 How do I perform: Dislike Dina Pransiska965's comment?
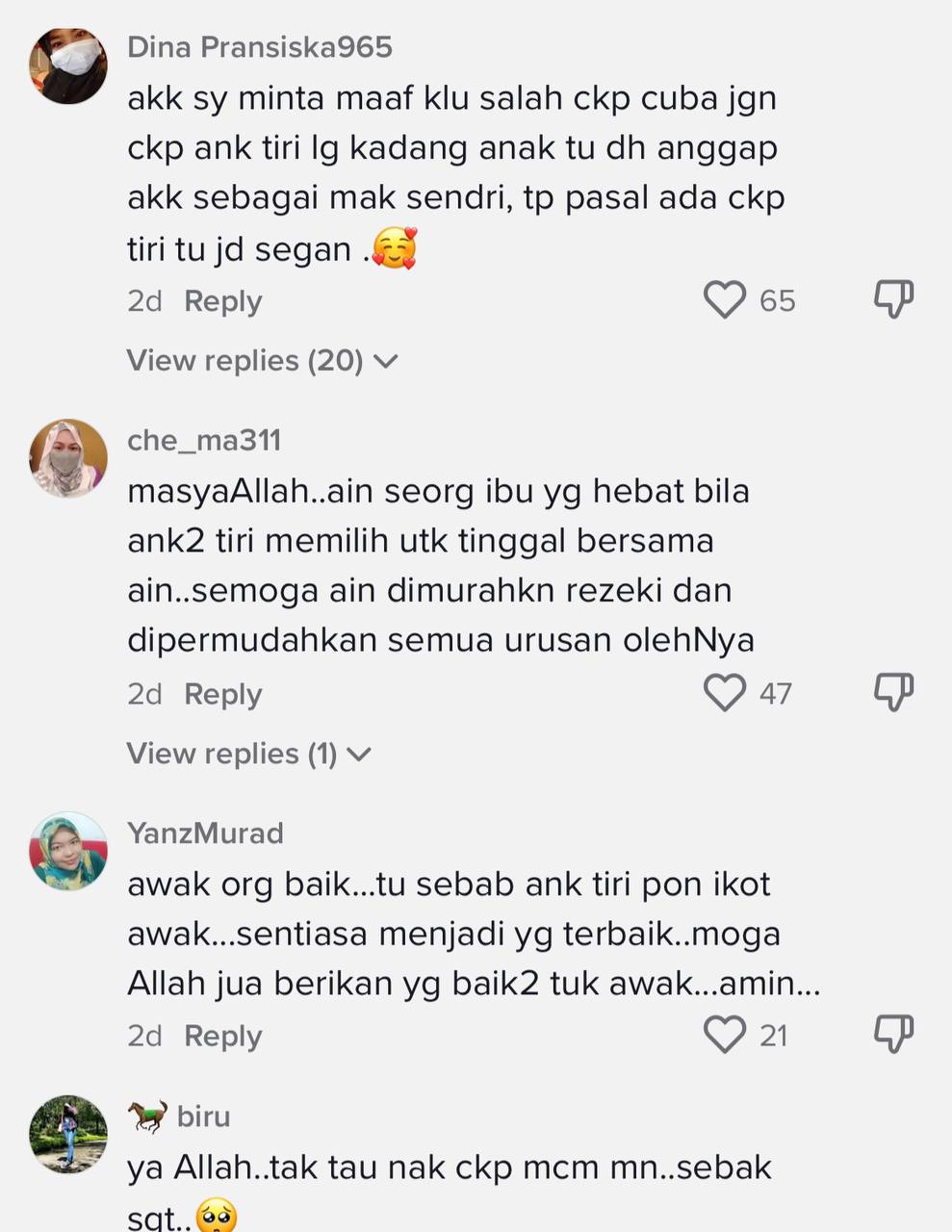[x=893, y=299]
